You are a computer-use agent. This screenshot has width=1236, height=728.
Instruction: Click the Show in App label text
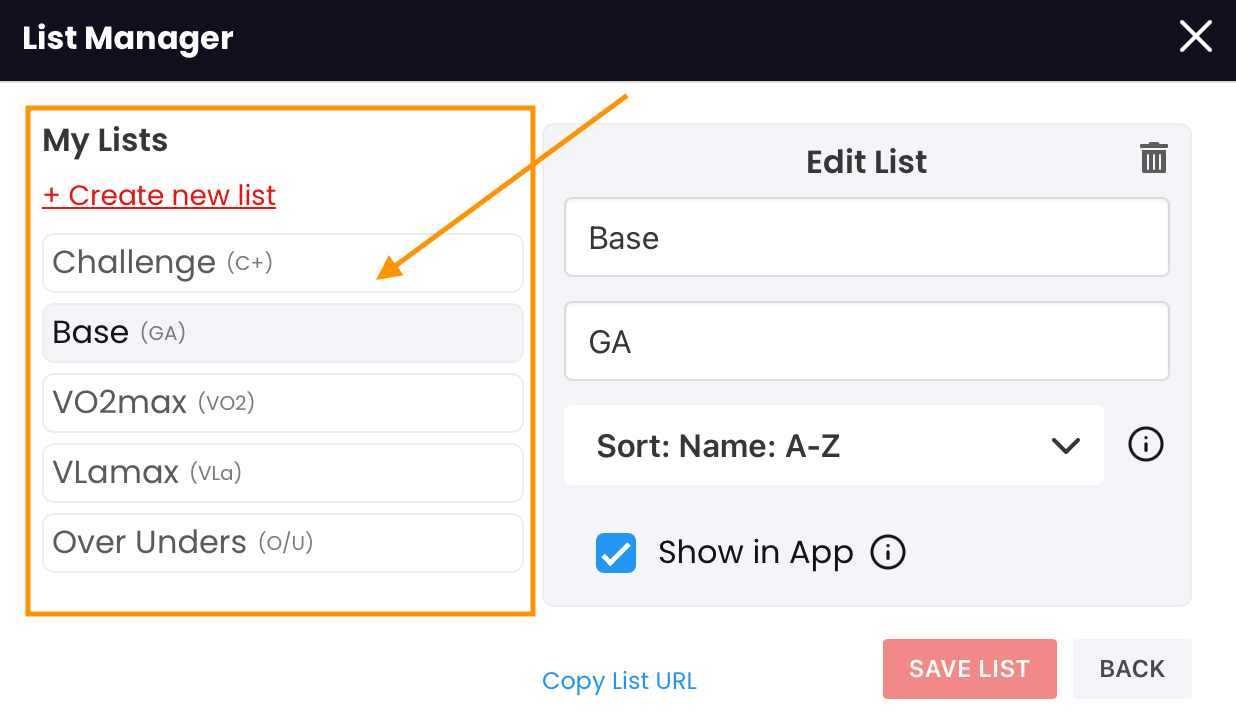coord(755,553)
